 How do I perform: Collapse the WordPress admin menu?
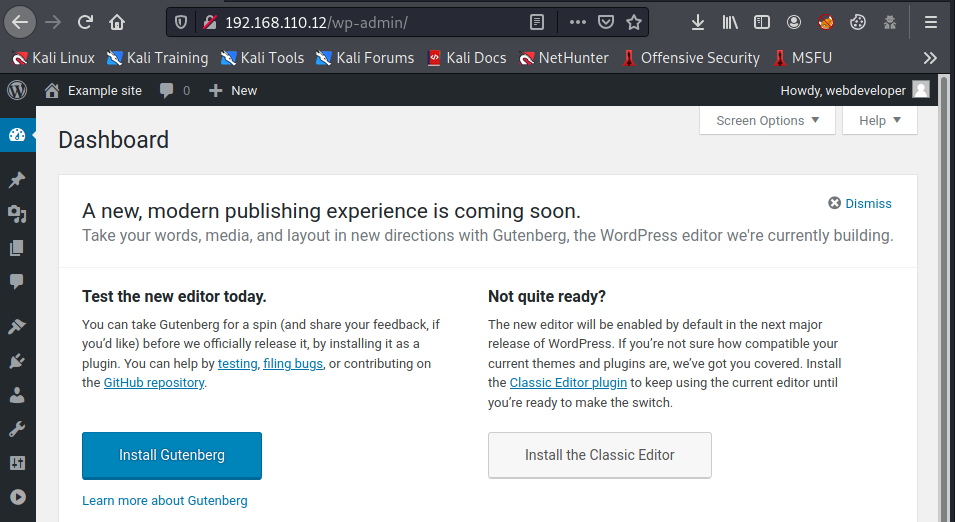(x=17, y=497)
